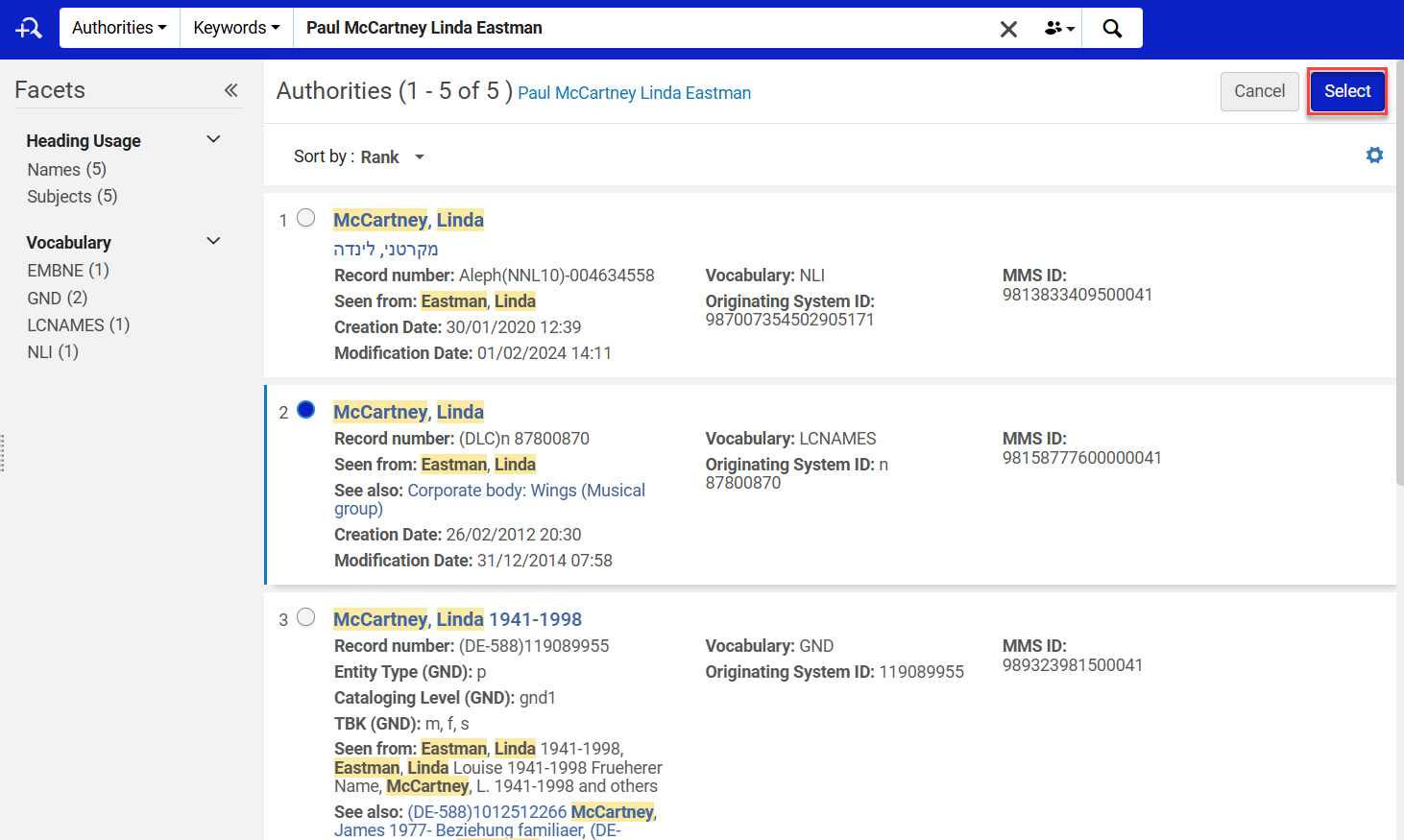Open list settings gear icon

[1374, 155]
